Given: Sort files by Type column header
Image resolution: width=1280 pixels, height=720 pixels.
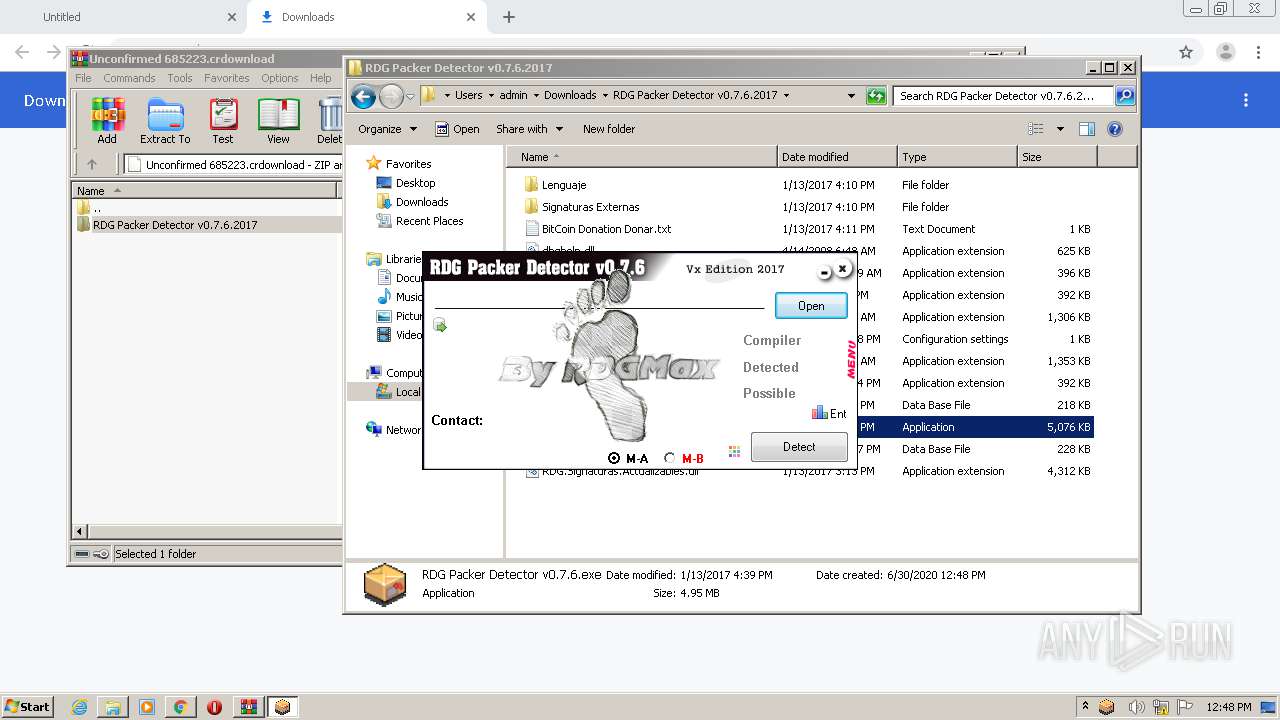Looking at the screenshot, I should [957, 157].
